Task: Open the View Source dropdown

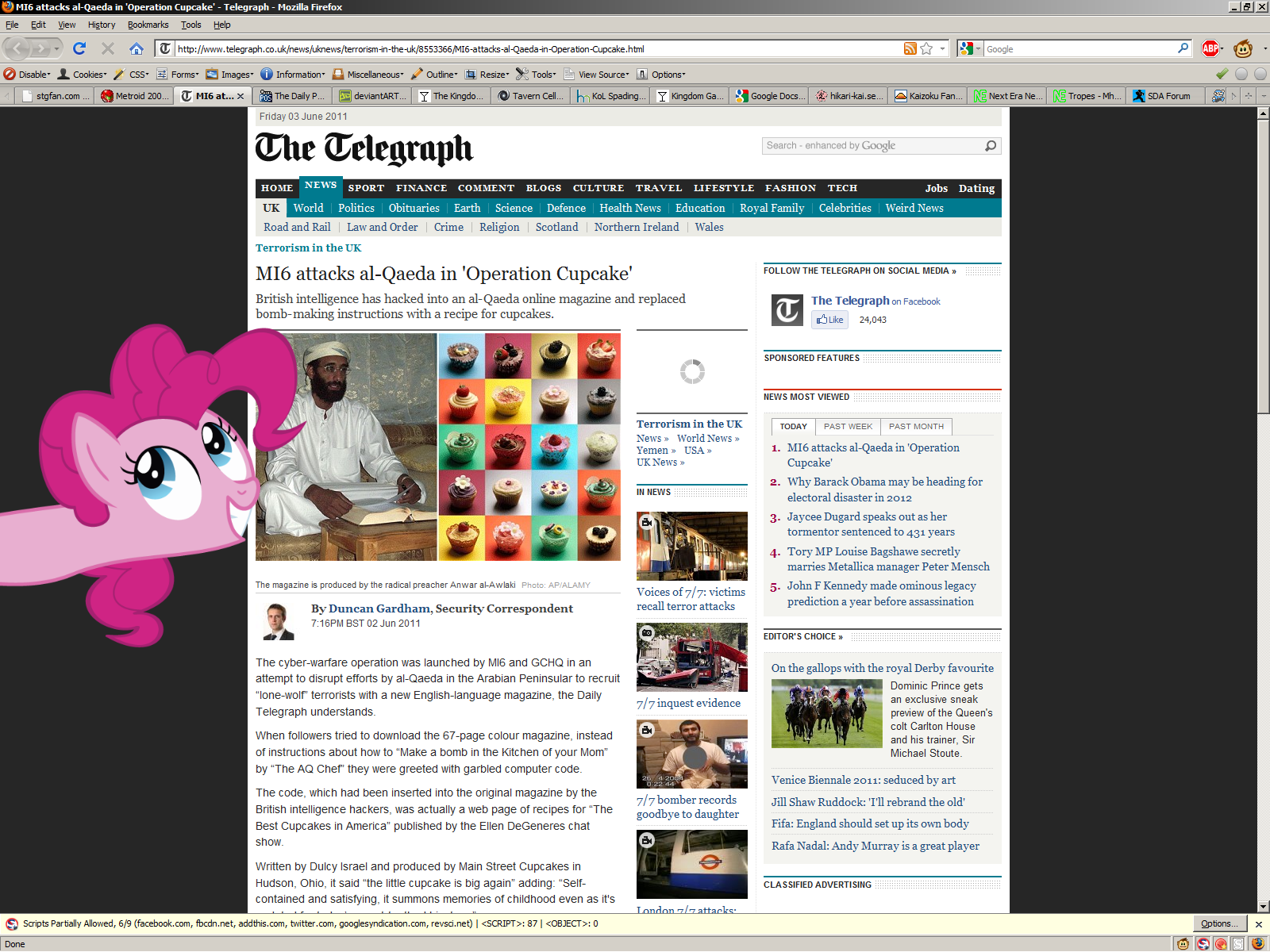Action: [x=597, y=74]
